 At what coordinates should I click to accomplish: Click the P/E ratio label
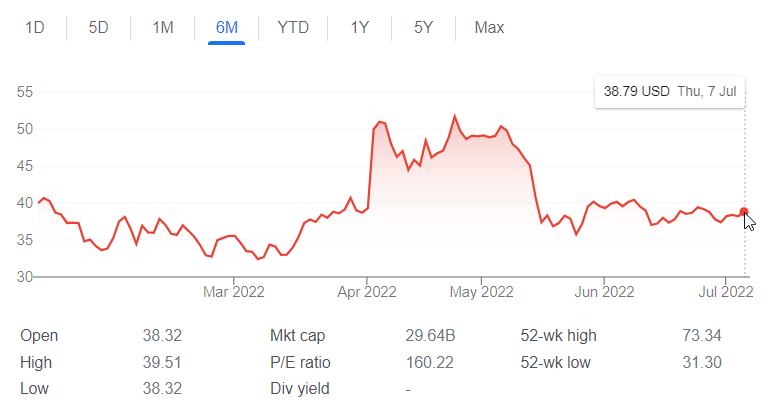tap(300, 362)
